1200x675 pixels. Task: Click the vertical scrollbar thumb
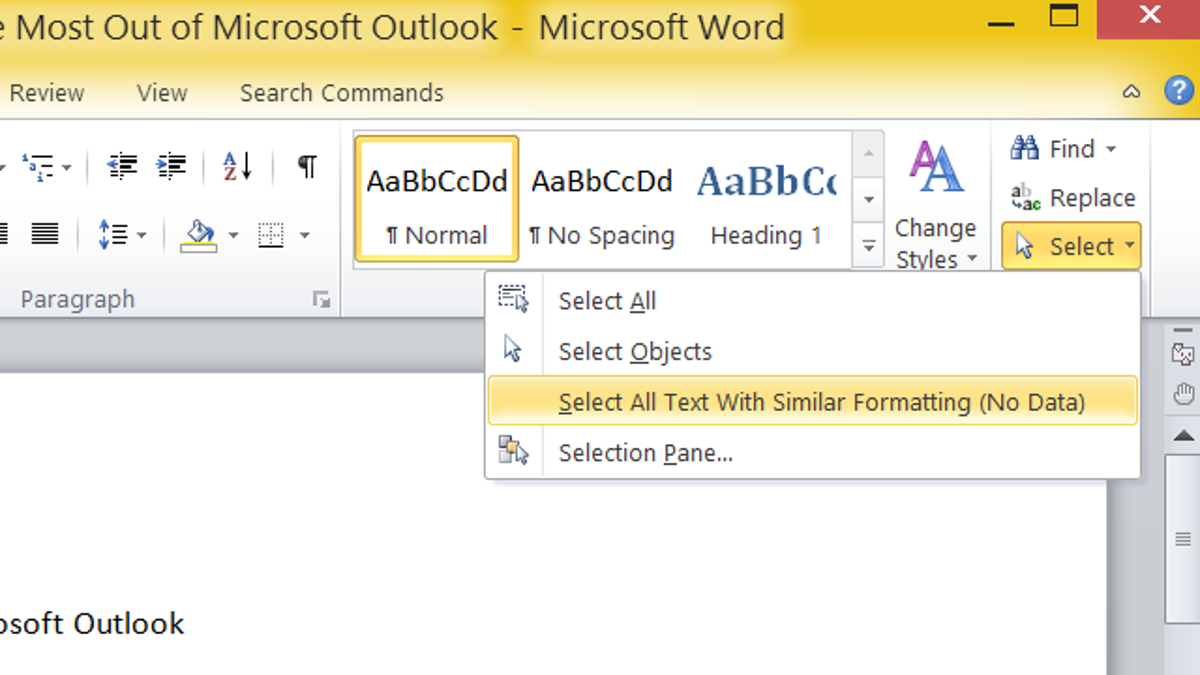[1185, 540]
